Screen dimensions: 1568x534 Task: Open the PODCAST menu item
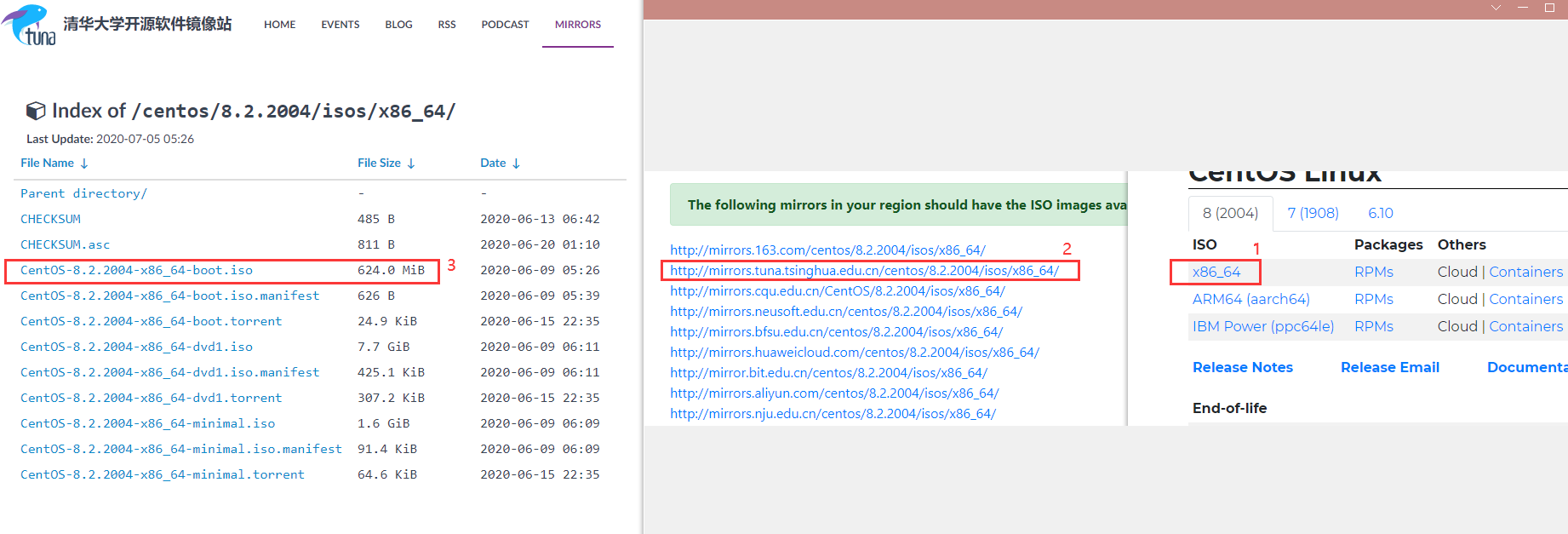click(505, 25)
